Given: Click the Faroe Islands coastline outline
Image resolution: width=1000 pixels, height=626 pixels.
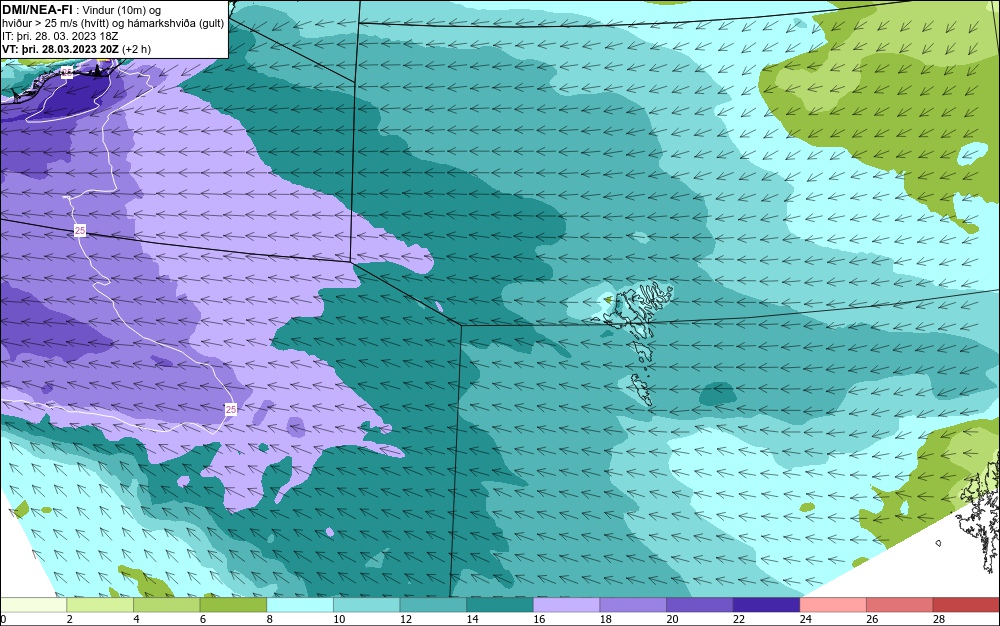Looking at the screenshot, I should (633, 343).
